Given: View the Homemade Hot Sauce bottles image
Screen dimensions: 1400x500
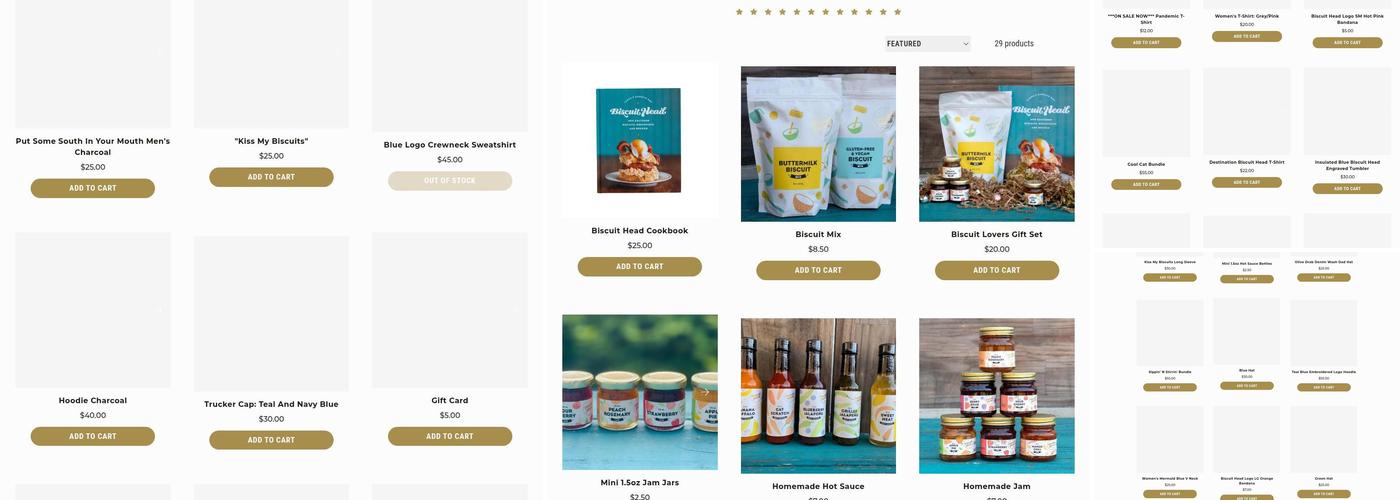Looking at the screenshot, I should point(818,396).
